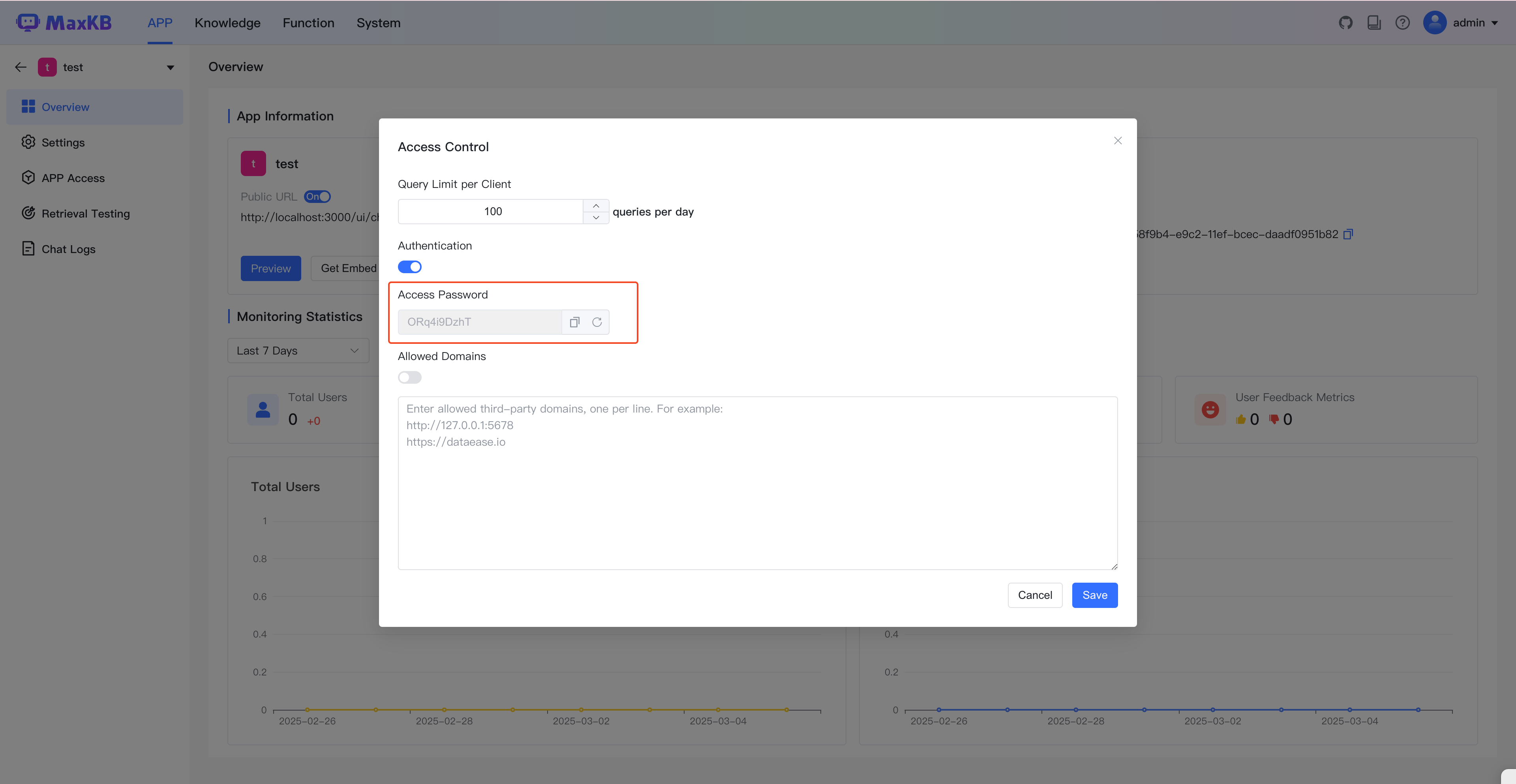Screen dimensions: 1516x784
Task: Click the Access Control dialog title
Action: 443,147
